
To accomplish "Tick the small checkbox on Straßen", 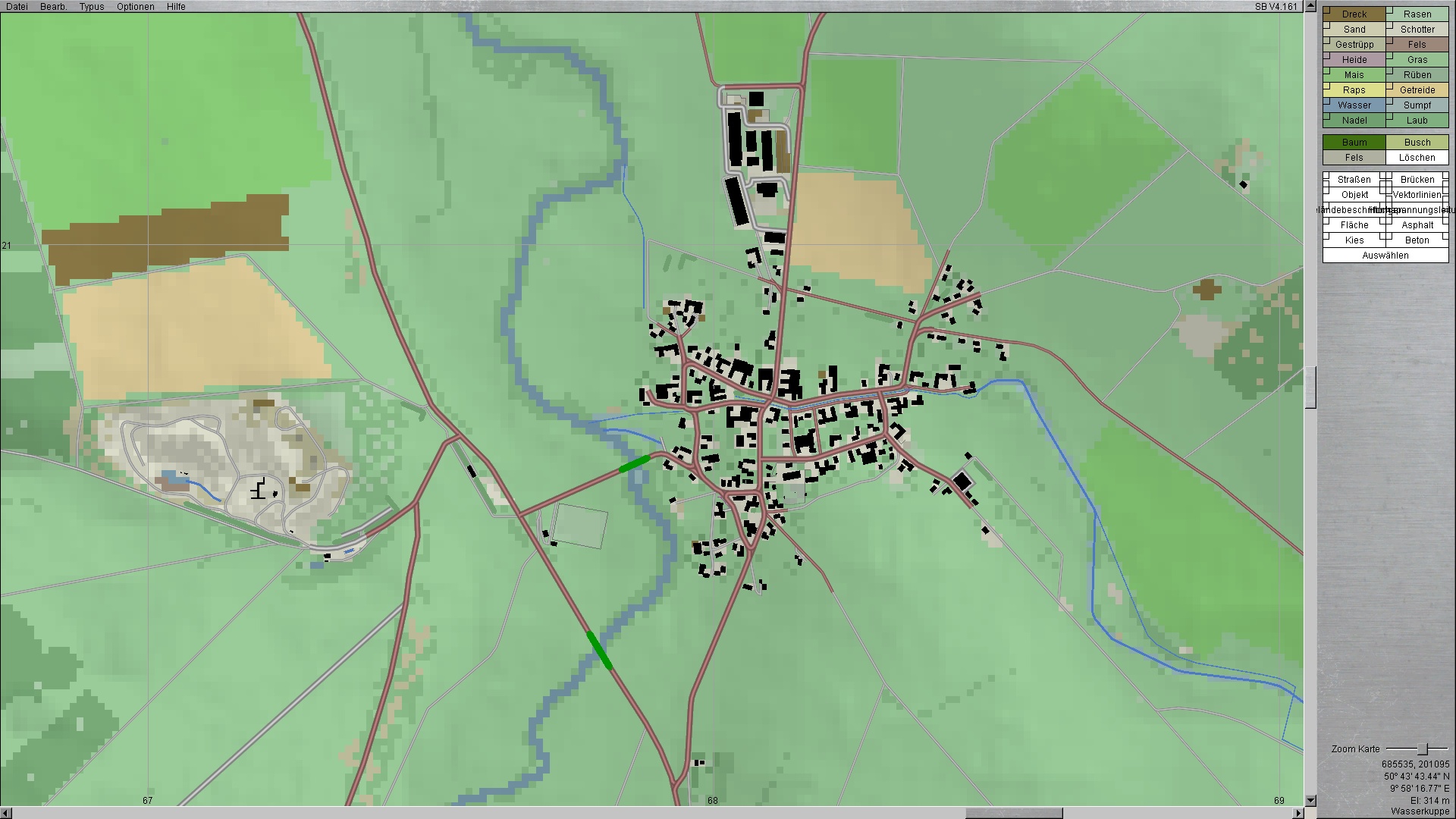I will point(1327,176).
